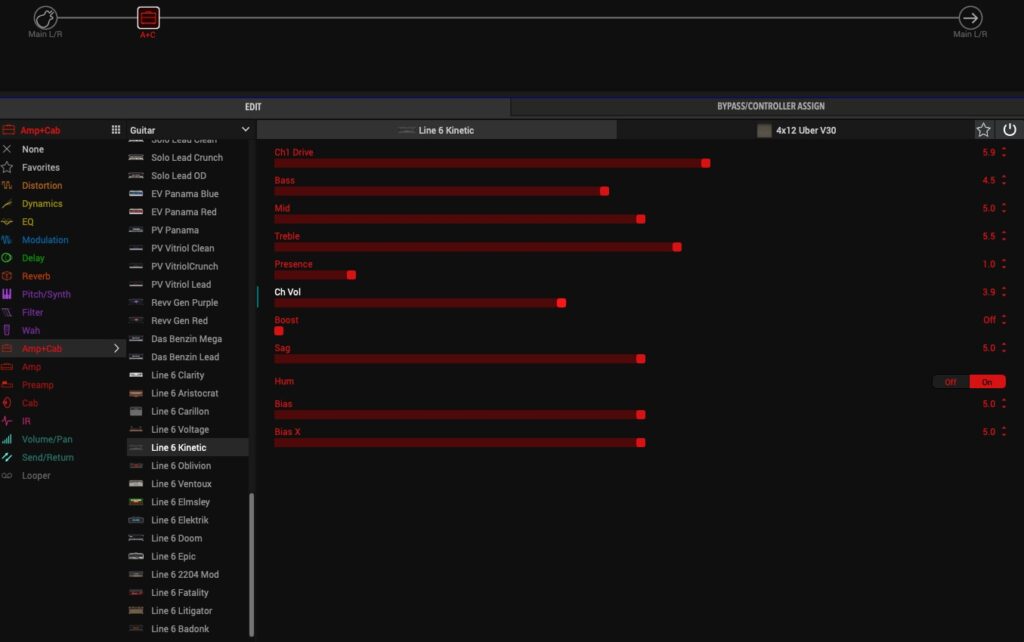Click the Main L/R input node icon
Screen dimensions: 1024x642
tap(45, 18)
